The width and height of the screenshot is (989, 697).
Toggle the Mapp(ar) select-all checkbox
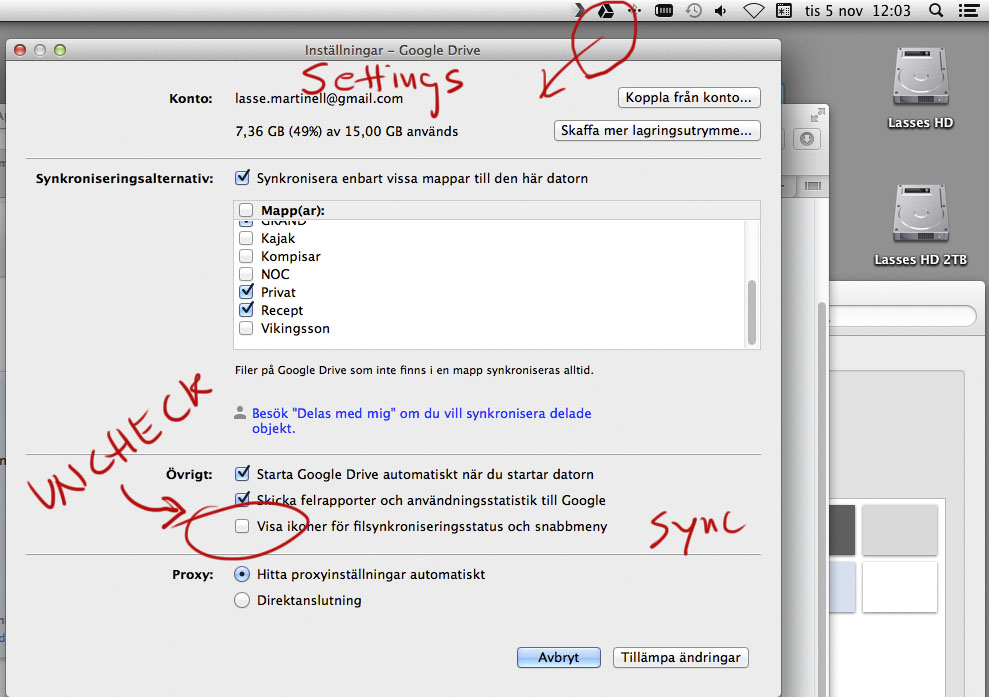[246, 210]
